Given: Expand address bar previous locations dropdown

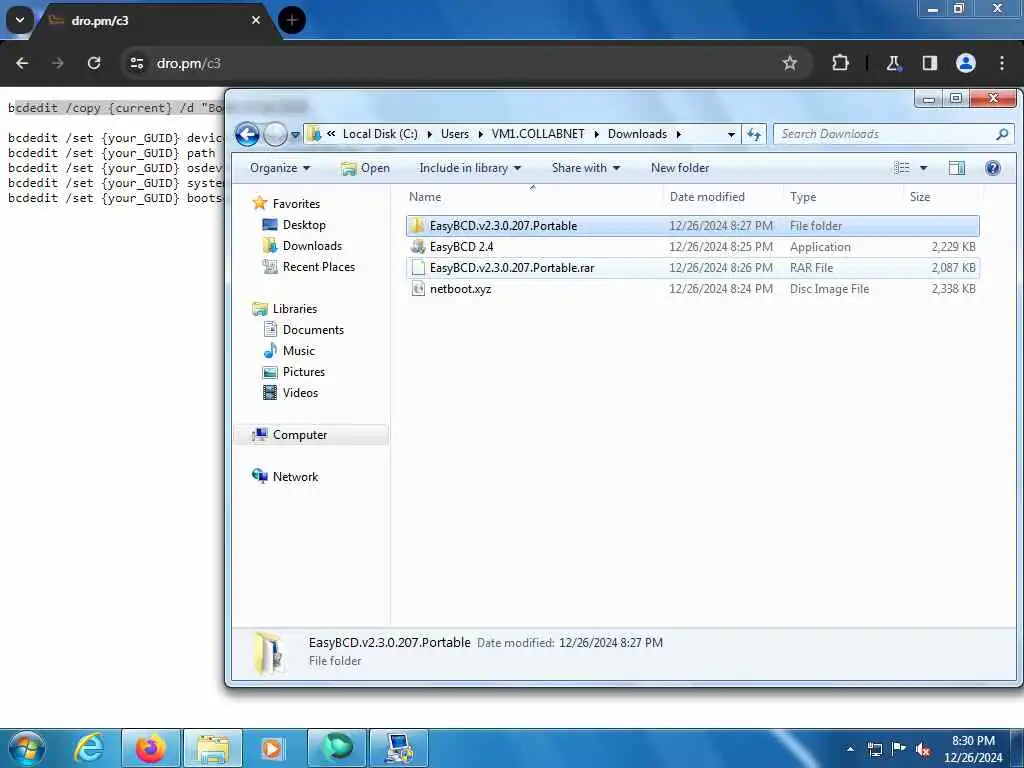Looking at the screenshot, I should click(731, 135).
